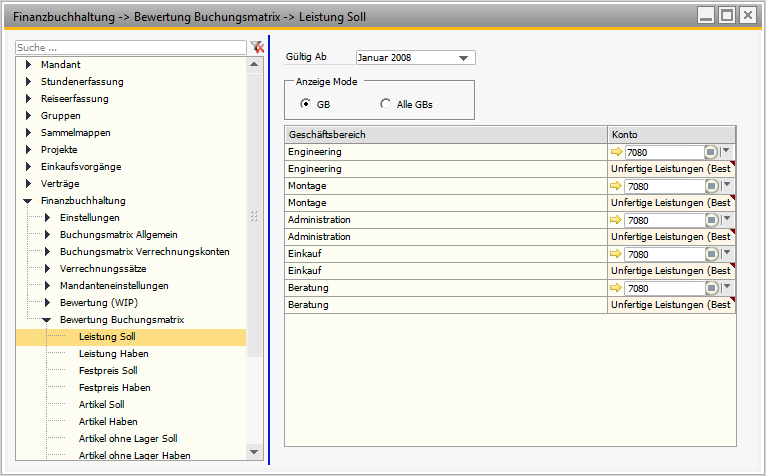Open account chooser icon in Engineering row

pos(710,152)
